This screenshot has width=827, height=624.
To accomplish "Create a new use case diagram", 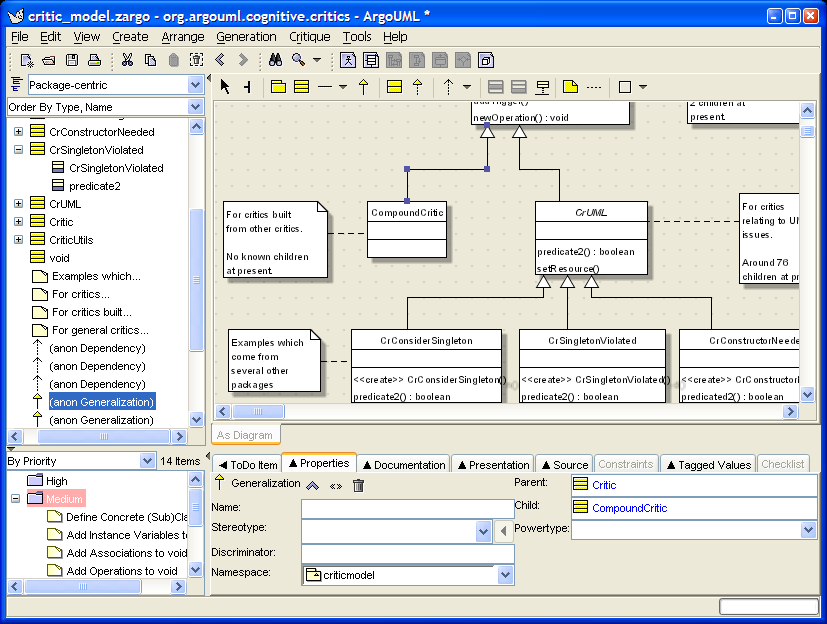I will tap(348, 61).
